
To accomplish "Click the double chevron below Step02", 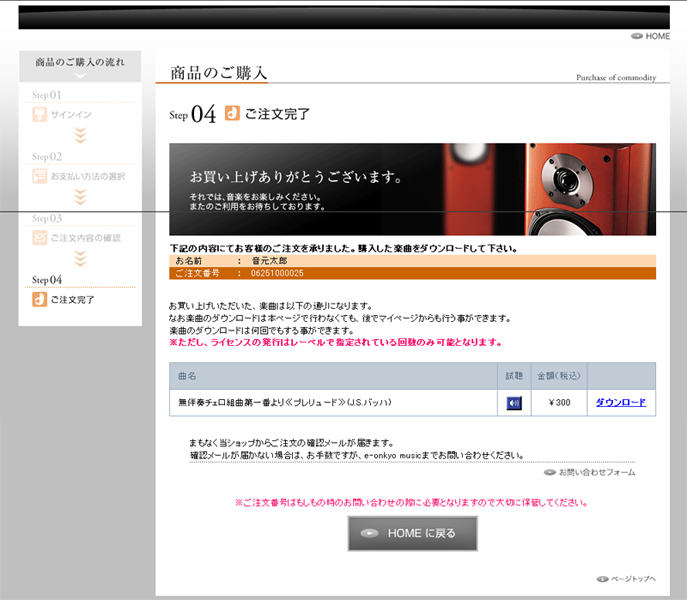I will click(x=80, y=197).
